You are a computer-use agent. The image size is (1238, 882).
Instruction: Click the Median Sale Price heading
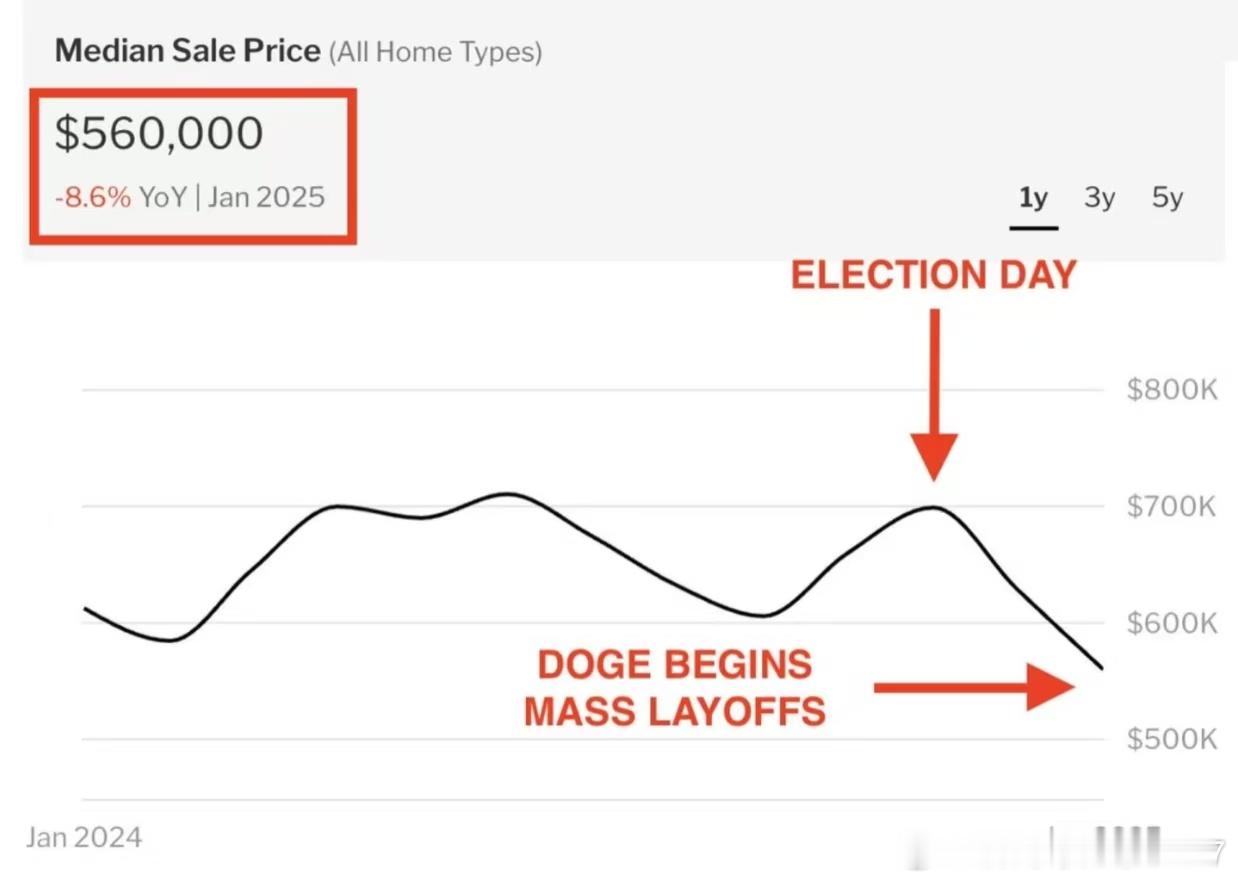188,51
